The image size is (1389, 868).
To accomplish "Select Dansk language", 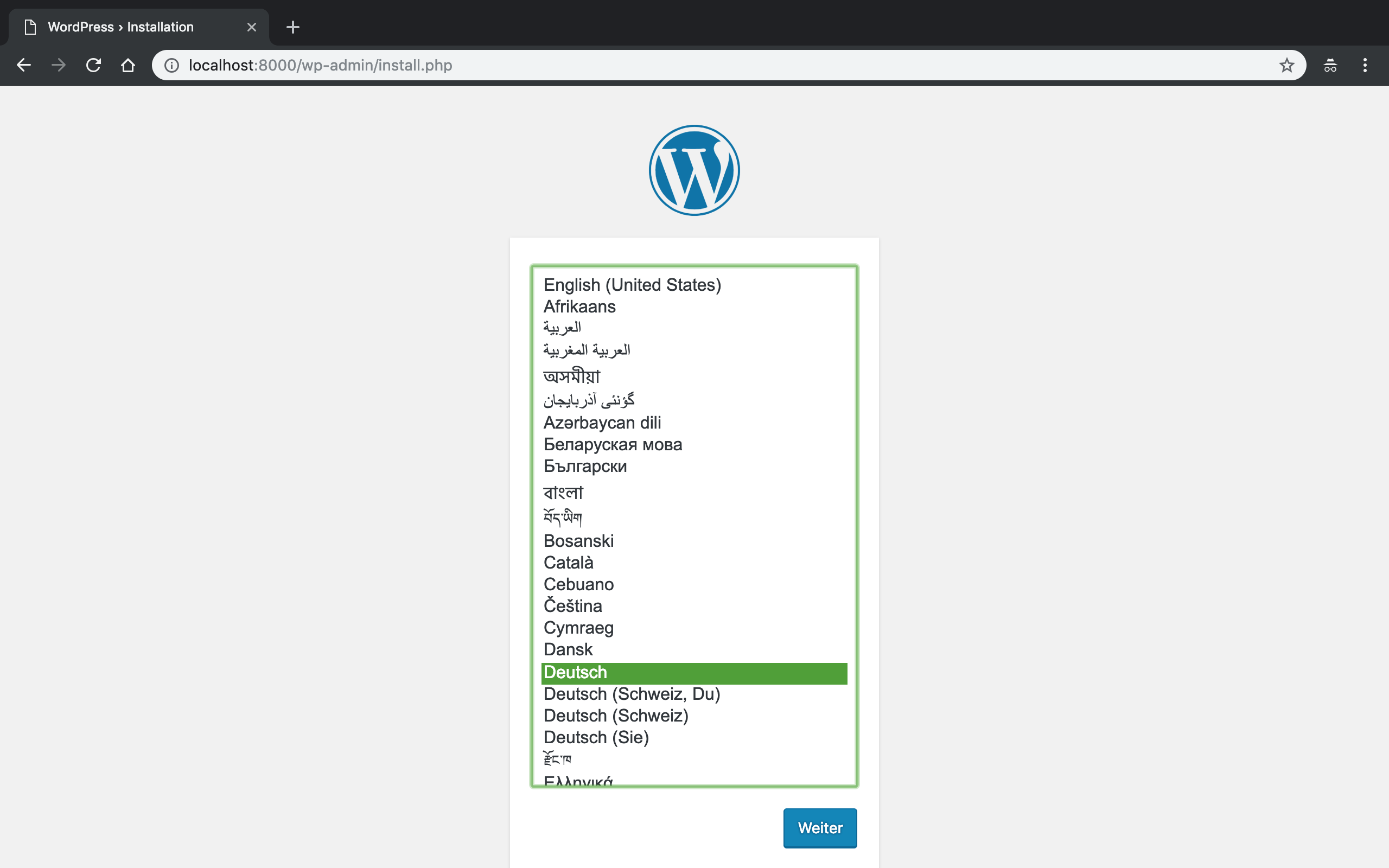I will click(694, 650).
